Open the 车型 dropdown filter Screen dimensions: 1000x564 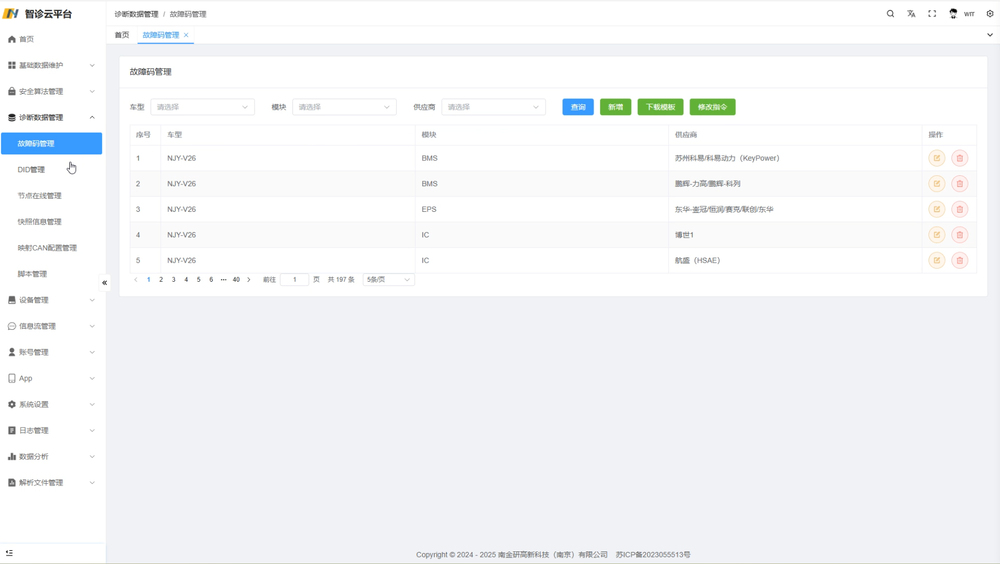[202, 107]
